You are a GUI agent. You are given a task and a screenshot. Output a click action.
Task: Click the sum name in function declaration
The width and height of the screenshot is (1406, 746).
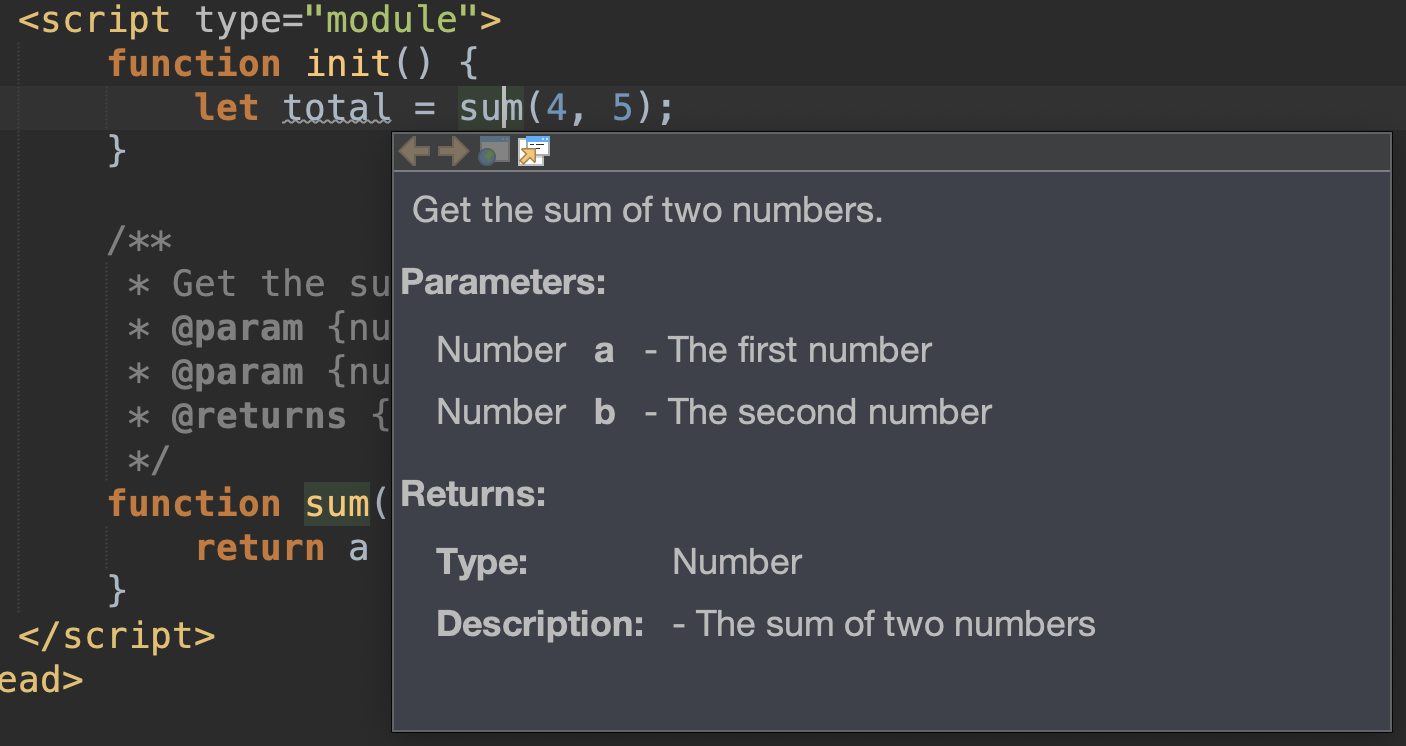(337, 503)
